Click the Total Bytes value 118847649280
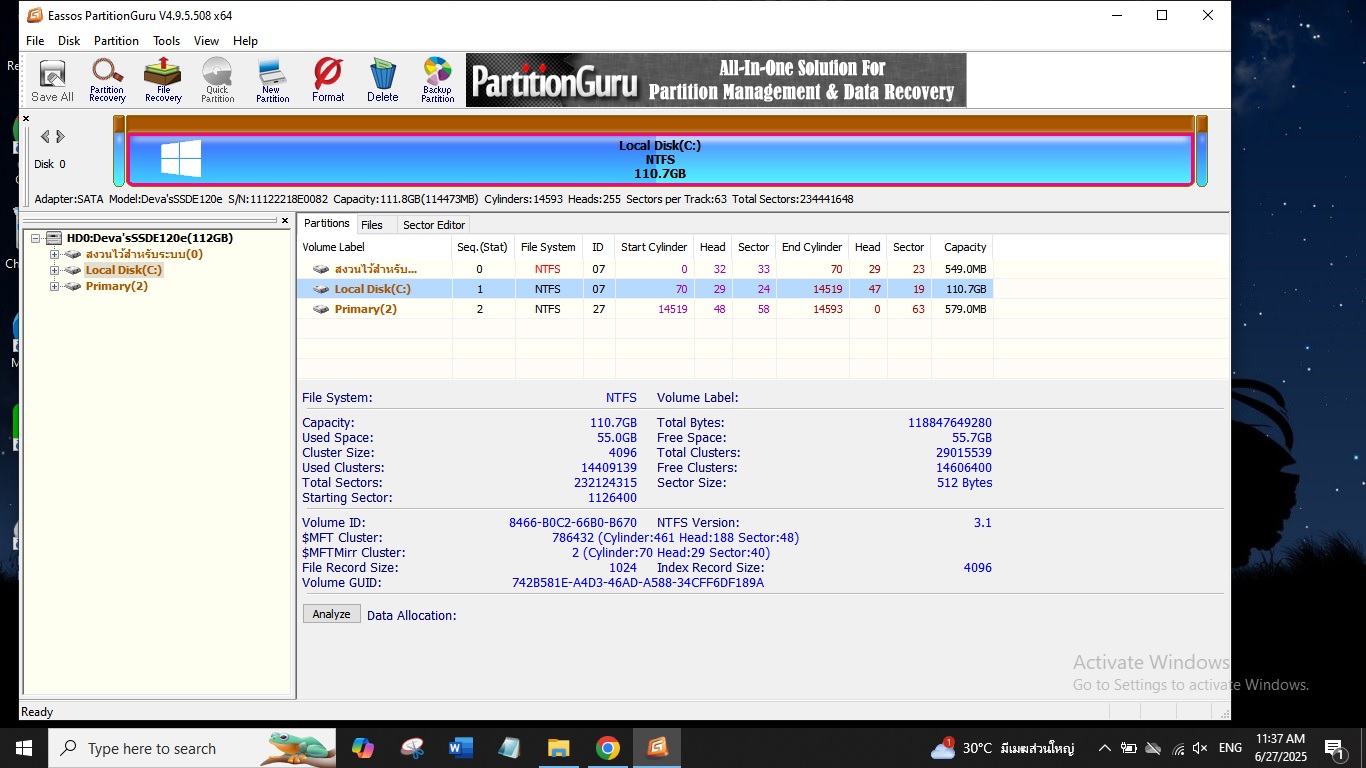The width and height of the screenshot is (1366, 768). coord(950,422)
